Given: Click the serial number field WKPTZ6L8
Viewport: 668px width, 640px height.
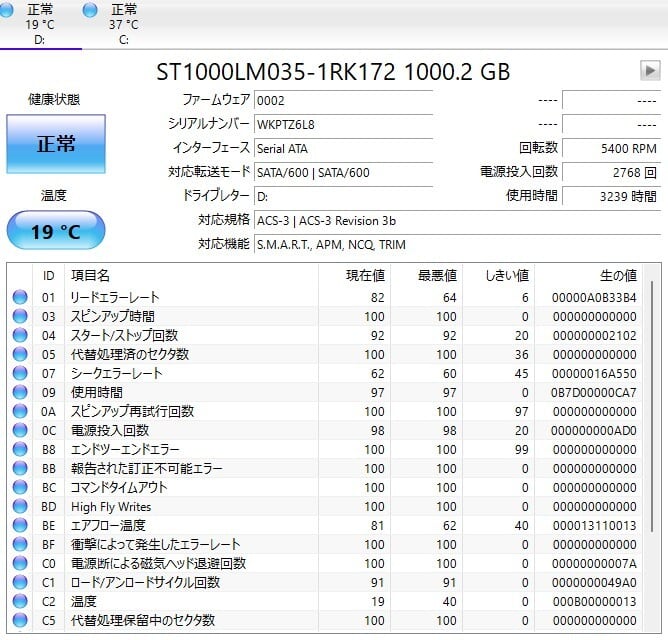Looking at the screenshot, I should [x=343, y=124].
